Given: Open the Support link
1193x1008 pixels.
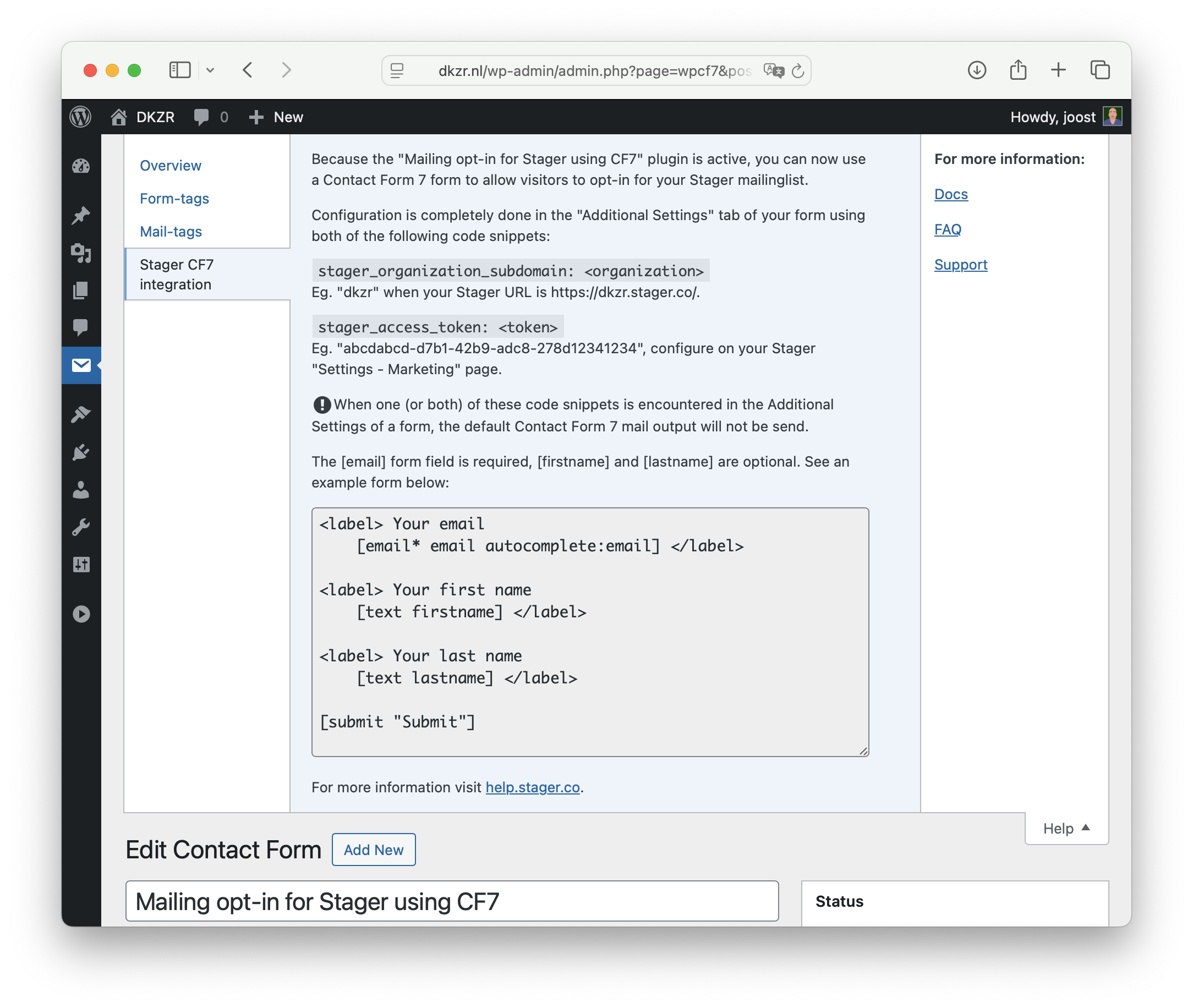Looking at the screenshot, I should 960,264.
